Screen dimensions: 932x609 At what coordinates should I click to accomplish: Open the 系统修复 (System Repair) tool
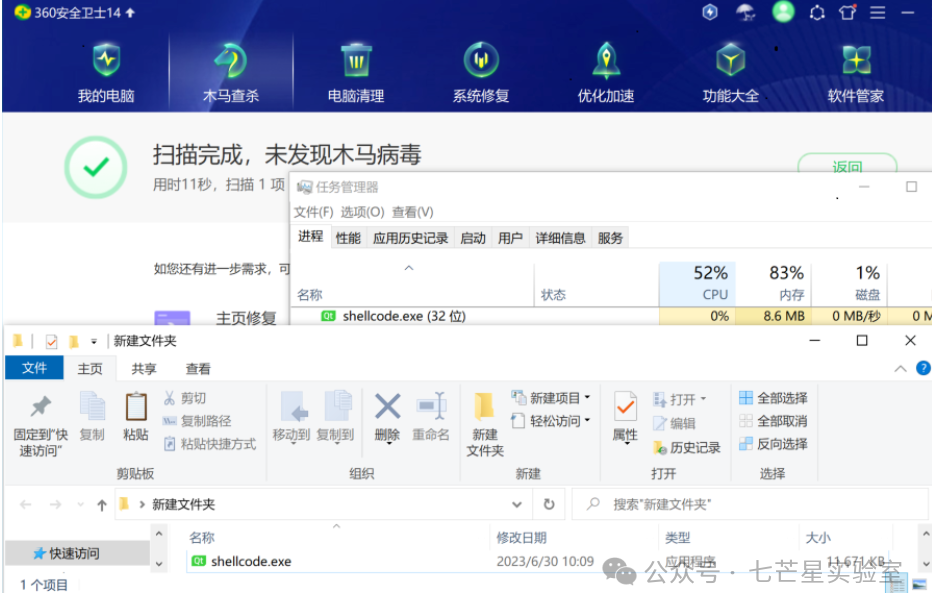(481, 70)
